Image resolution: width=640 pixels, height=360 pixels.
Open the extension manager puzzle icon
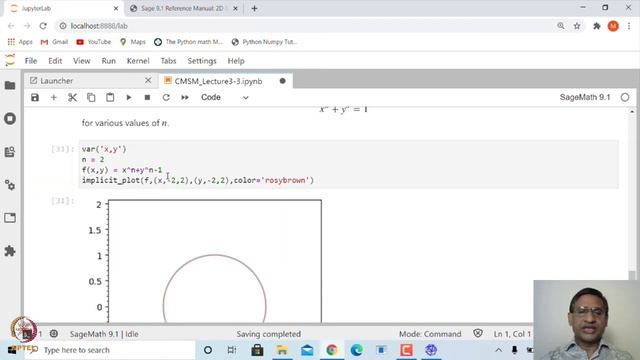point(10,251)
